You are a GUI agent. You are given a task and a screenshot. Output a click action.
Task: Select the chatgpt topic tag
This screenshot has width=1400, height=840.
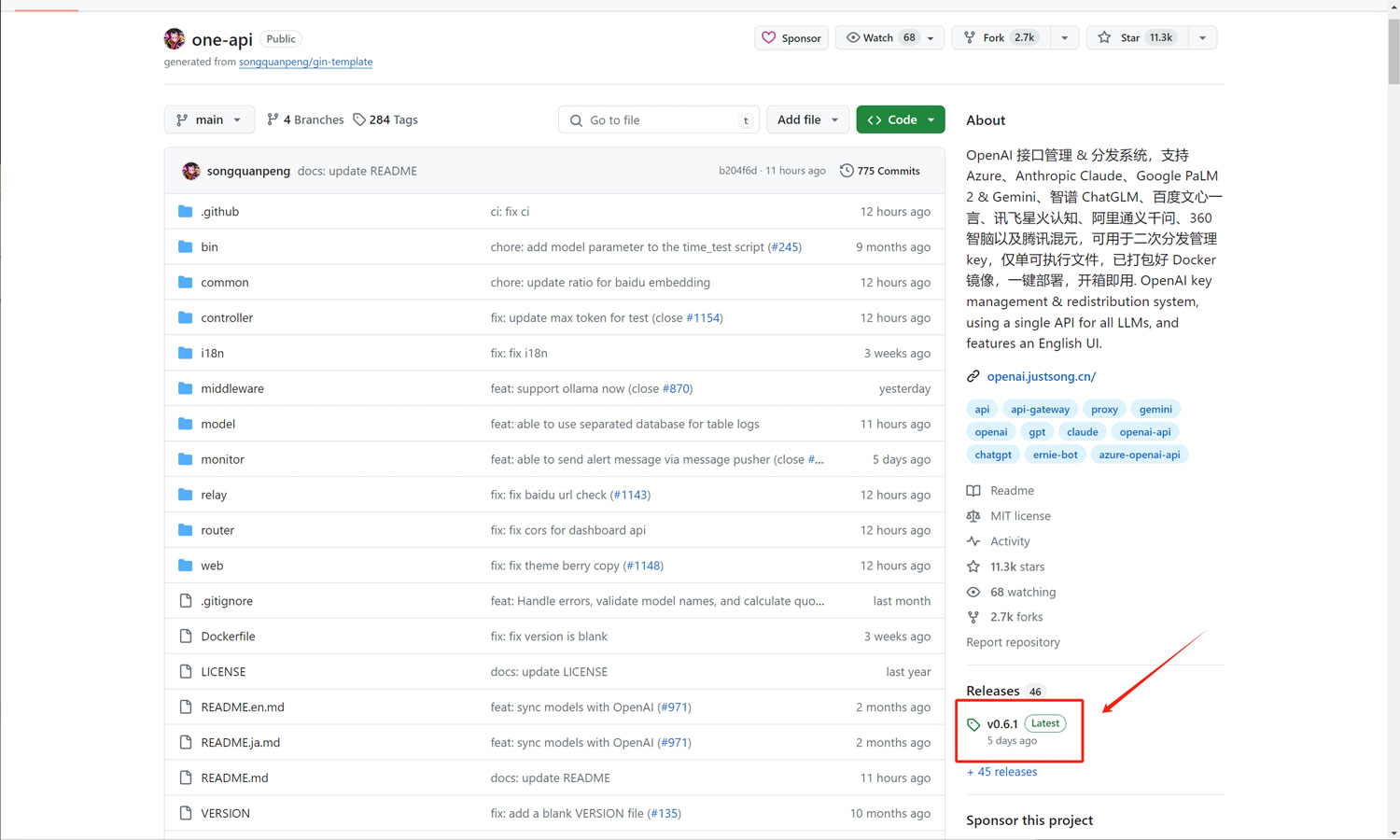(992, 455)
